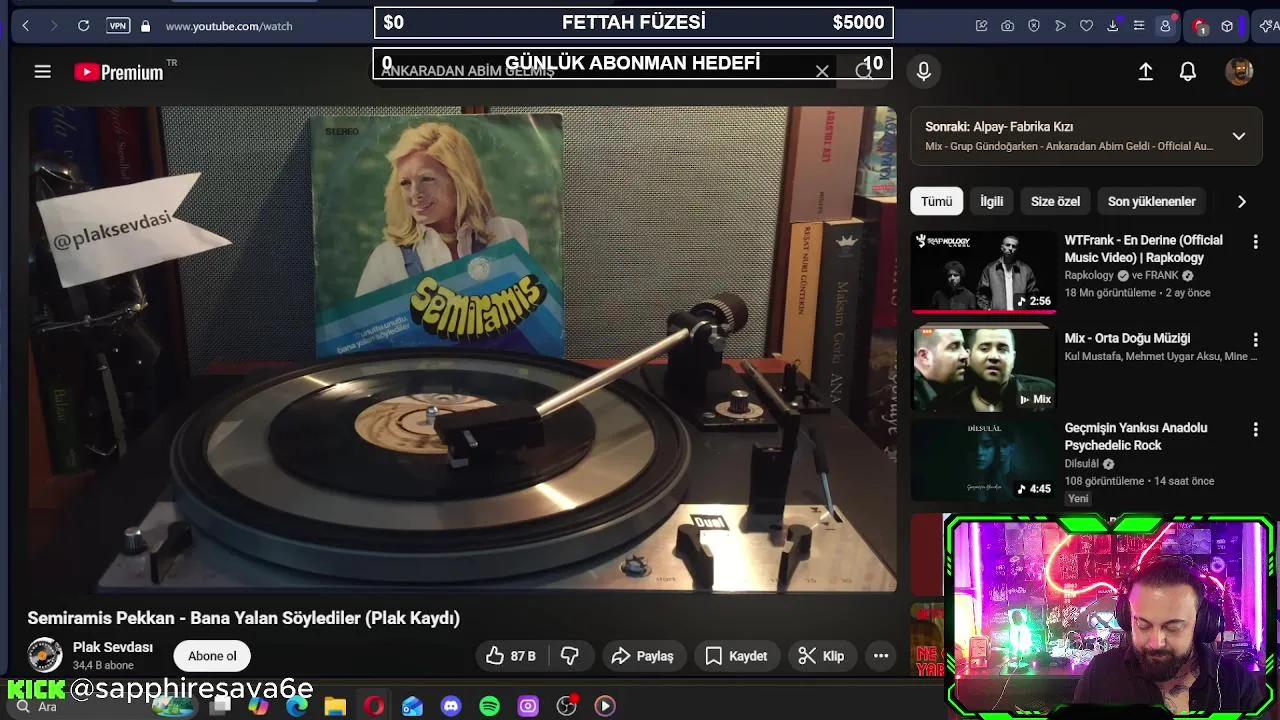This screenshot has height=720, width=1280.
Task: Open the more actions menu under the video
Action: click(x=881, y=656)
